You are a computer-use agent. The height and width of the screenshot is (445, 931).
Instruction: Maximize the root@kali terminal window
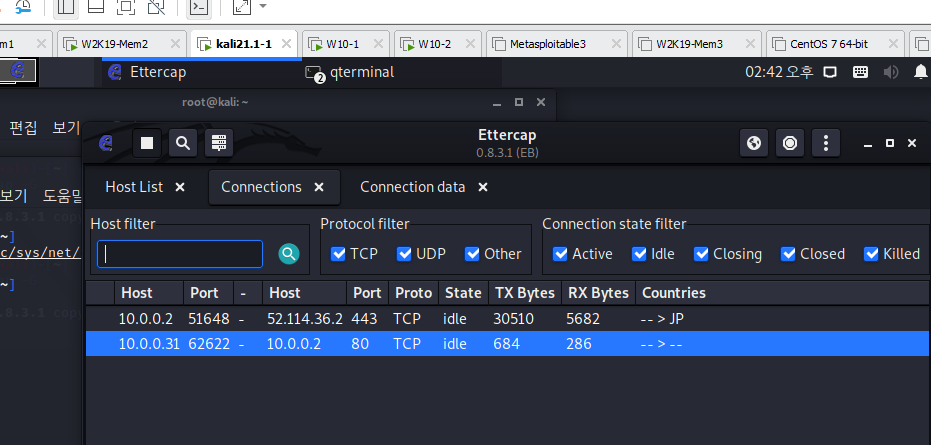pyautogui.click(x=518, y=102)
